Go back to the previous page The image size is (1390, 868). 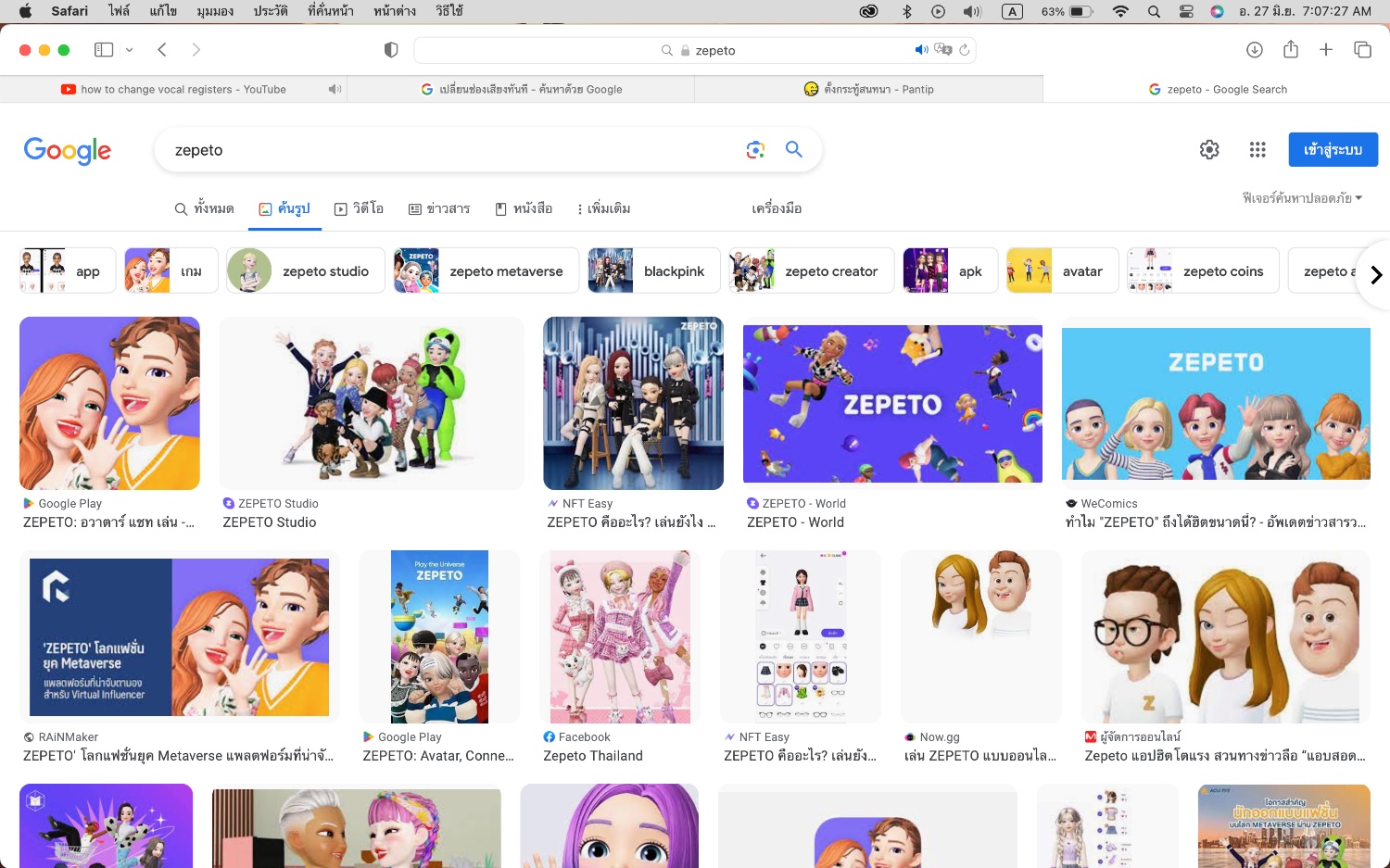pos(162,50)
